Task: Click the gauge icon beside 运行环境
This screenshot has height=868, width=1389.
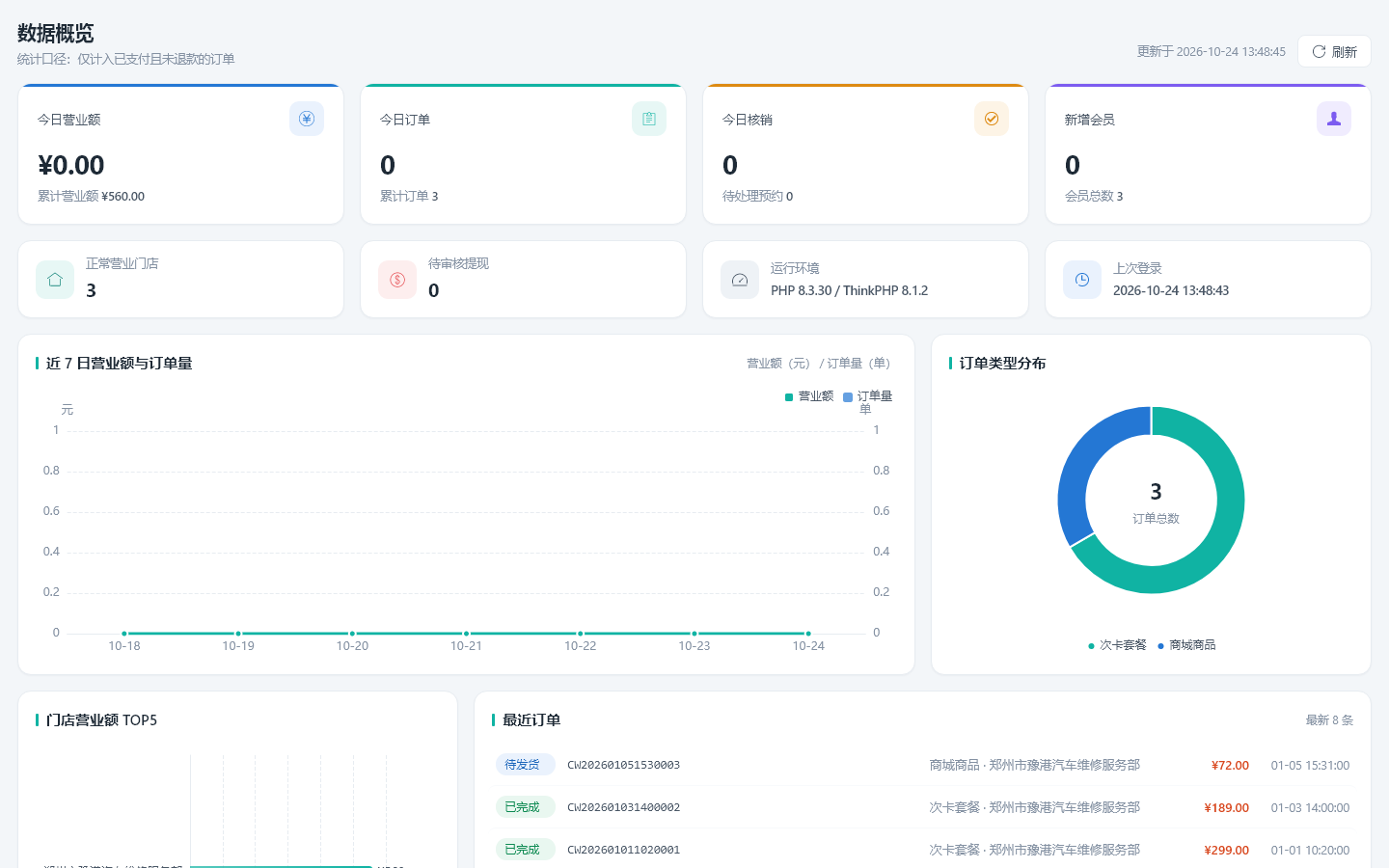Action: click(740, 280)
